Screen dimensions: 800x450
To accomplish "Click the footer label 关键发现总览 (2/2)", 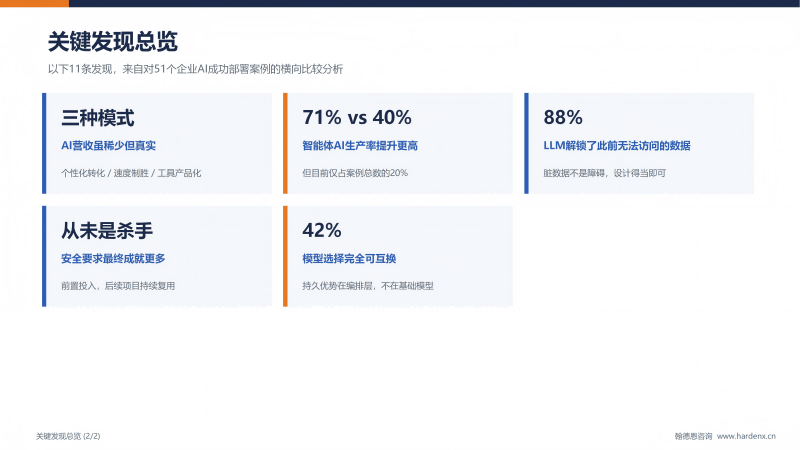I will pyautogui.click(x=68, y=436).
